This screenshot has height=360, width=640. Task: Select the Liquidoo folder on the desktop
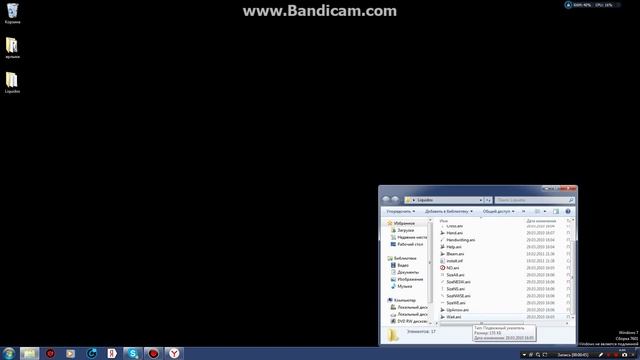click(x=12, y=82)
